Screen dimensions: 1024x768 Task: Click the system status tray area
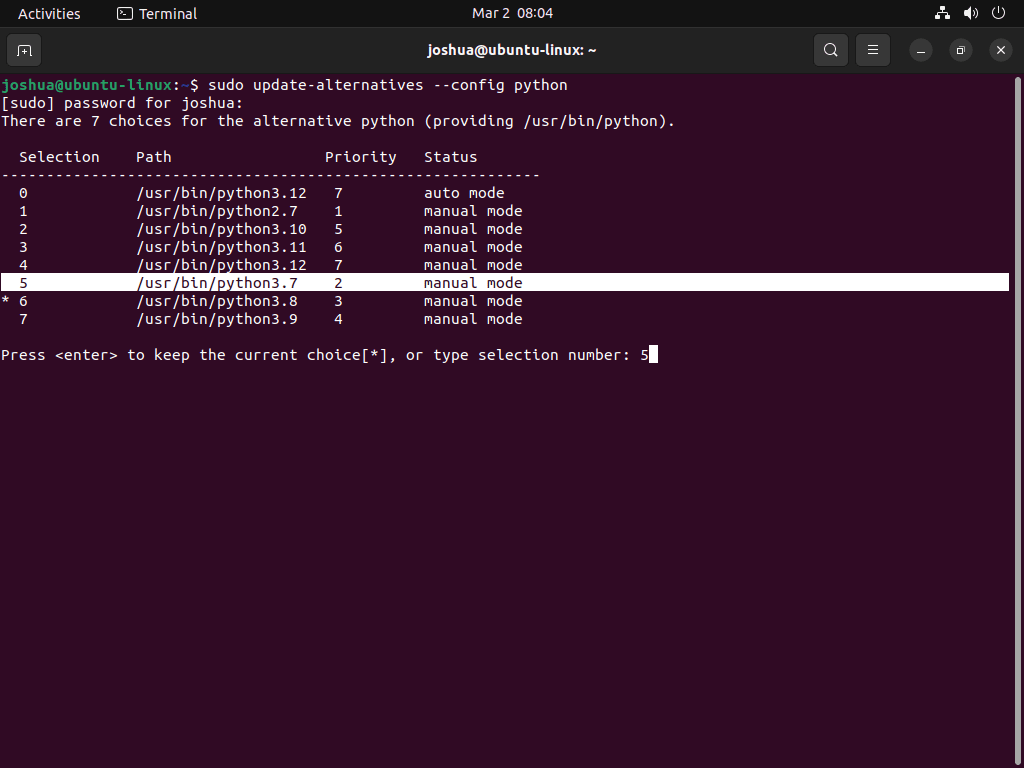tap(969, 13)
